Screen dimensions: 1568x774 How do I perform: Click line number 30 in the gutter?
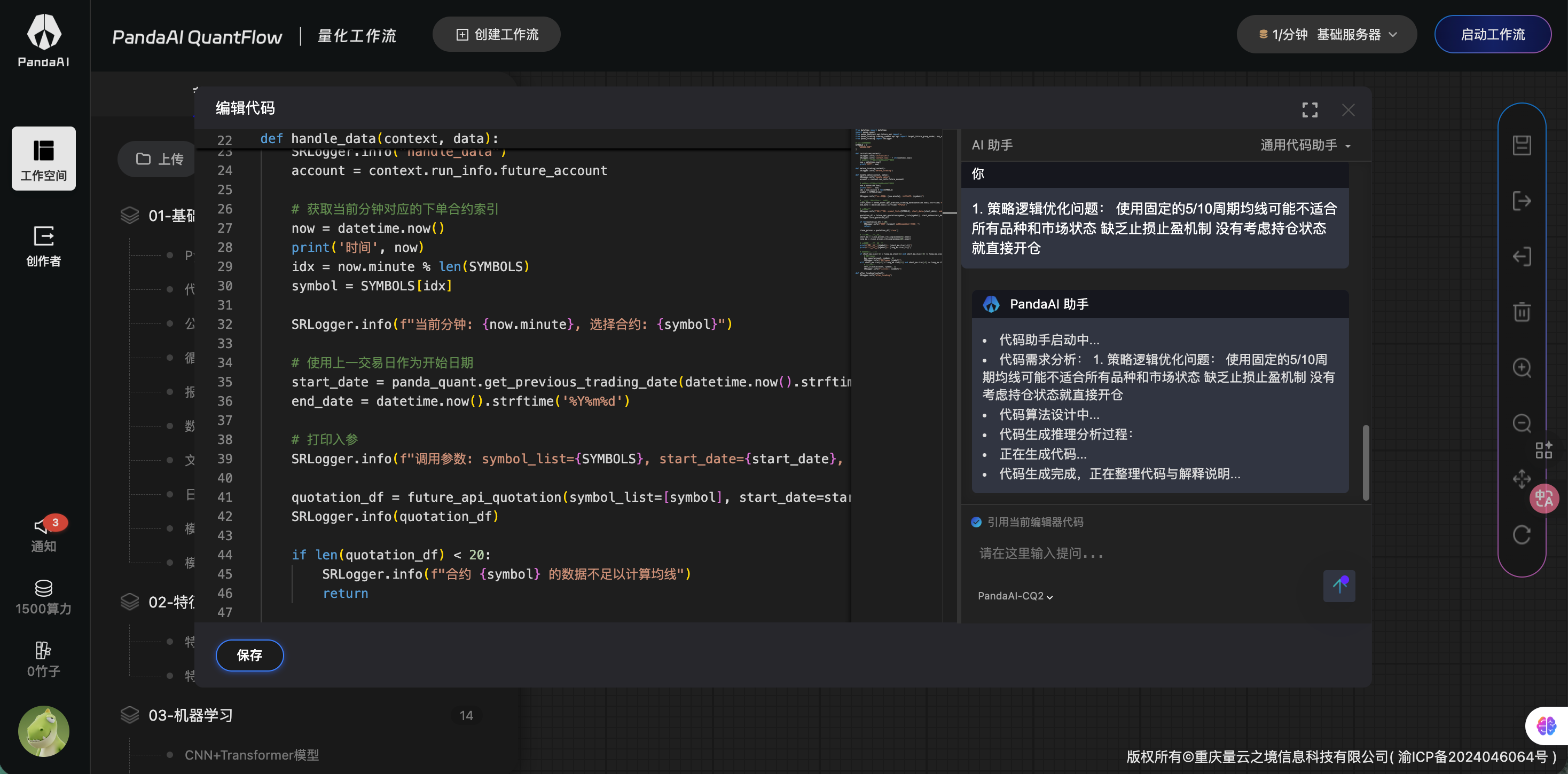pyautogui.click(x=225, y=286)
